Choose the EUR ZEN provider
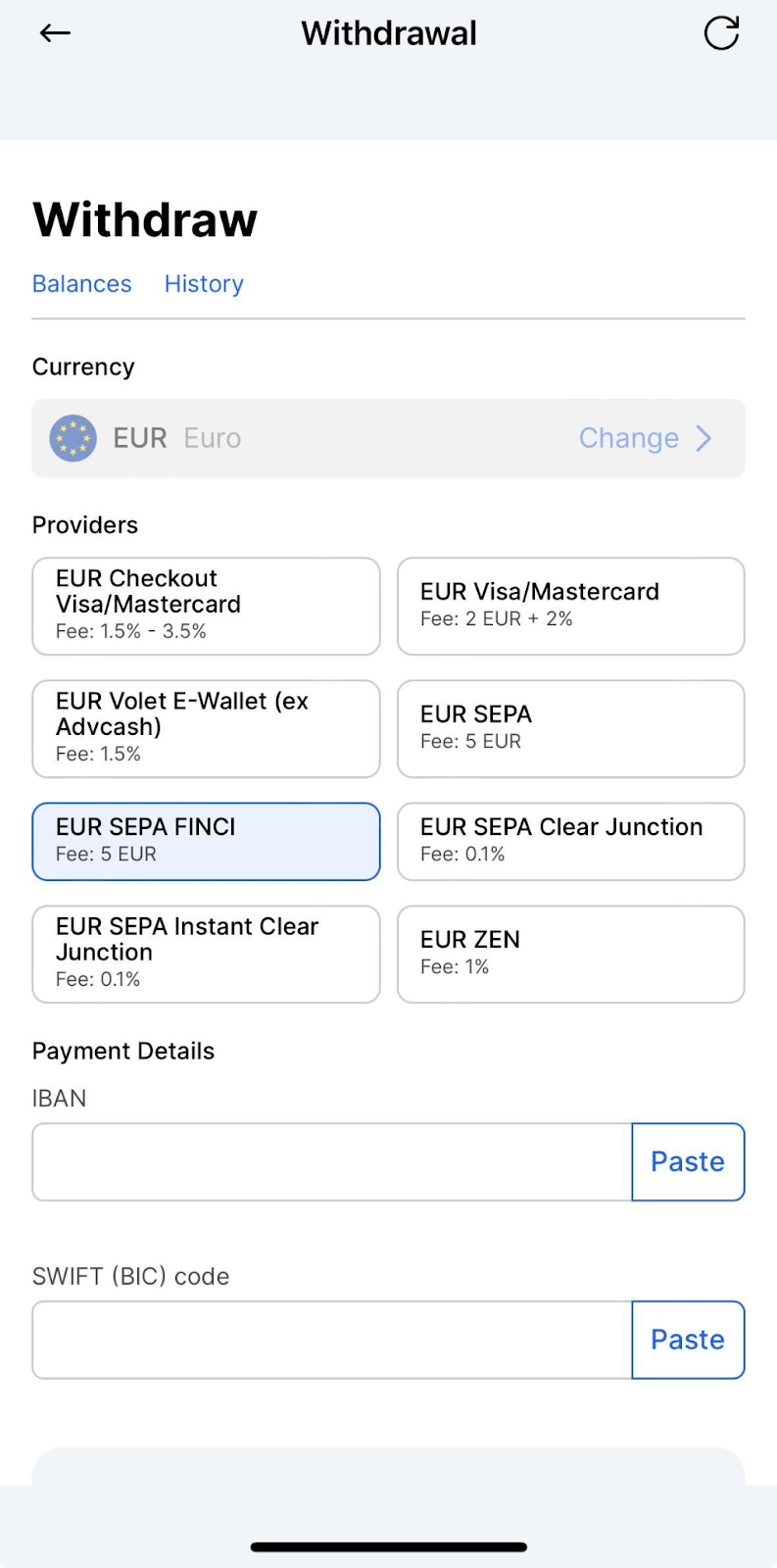 tap(570, 954)
